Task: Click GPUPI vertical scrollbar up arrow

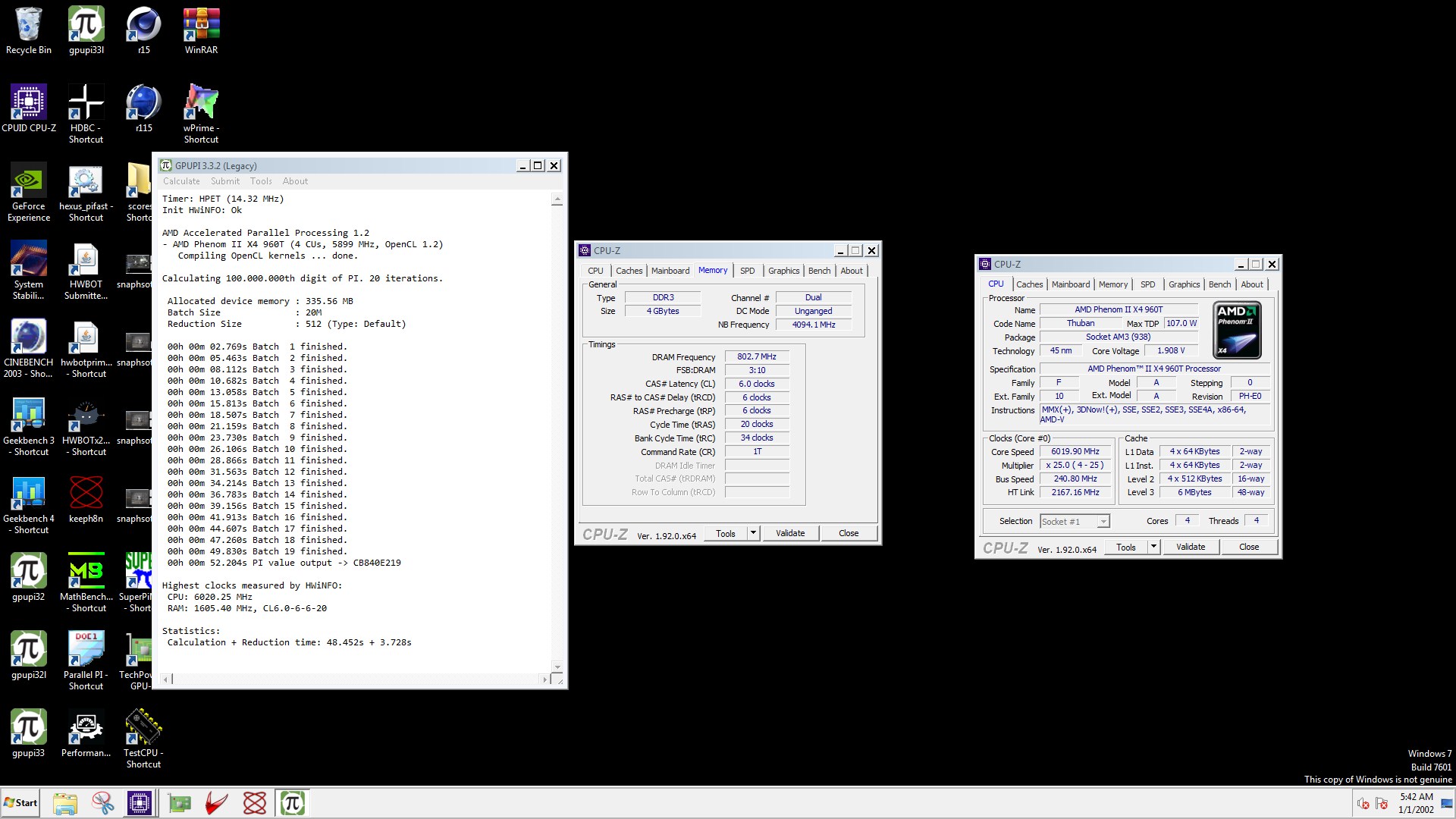Action: [x=557, y=199]
